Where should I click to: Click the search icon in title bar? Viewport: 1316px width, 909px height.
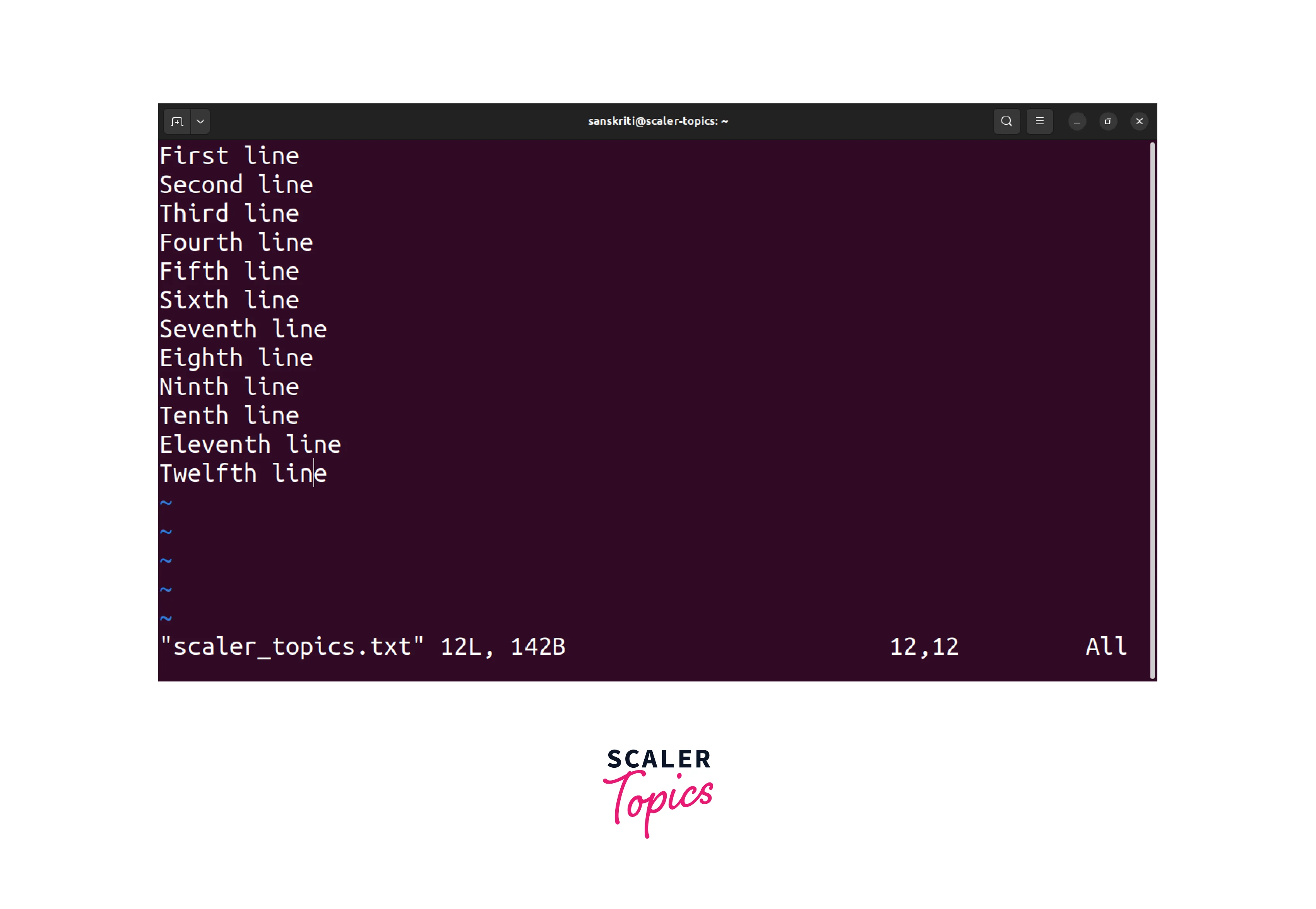point(1006,122)
